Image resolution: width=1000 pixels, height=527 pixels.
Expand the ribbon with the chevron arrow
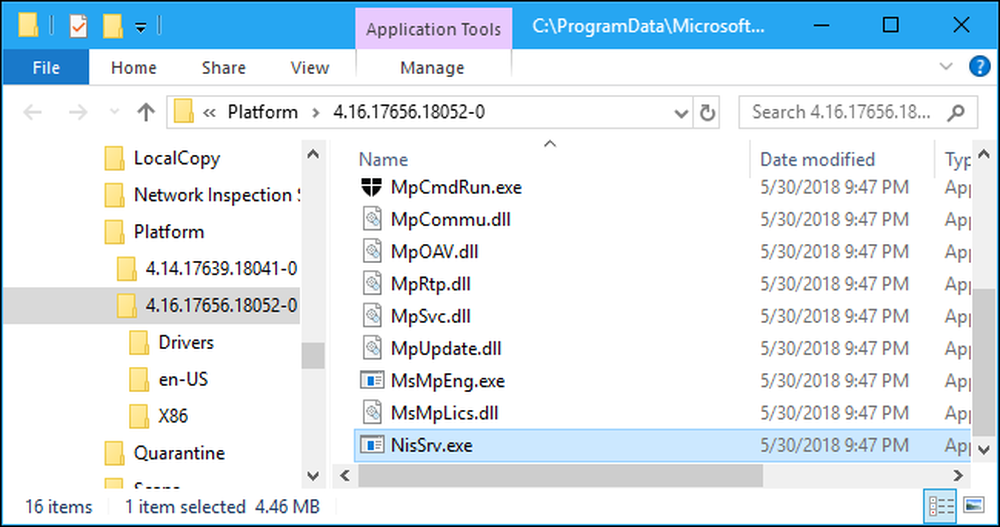tap(946, 66)
